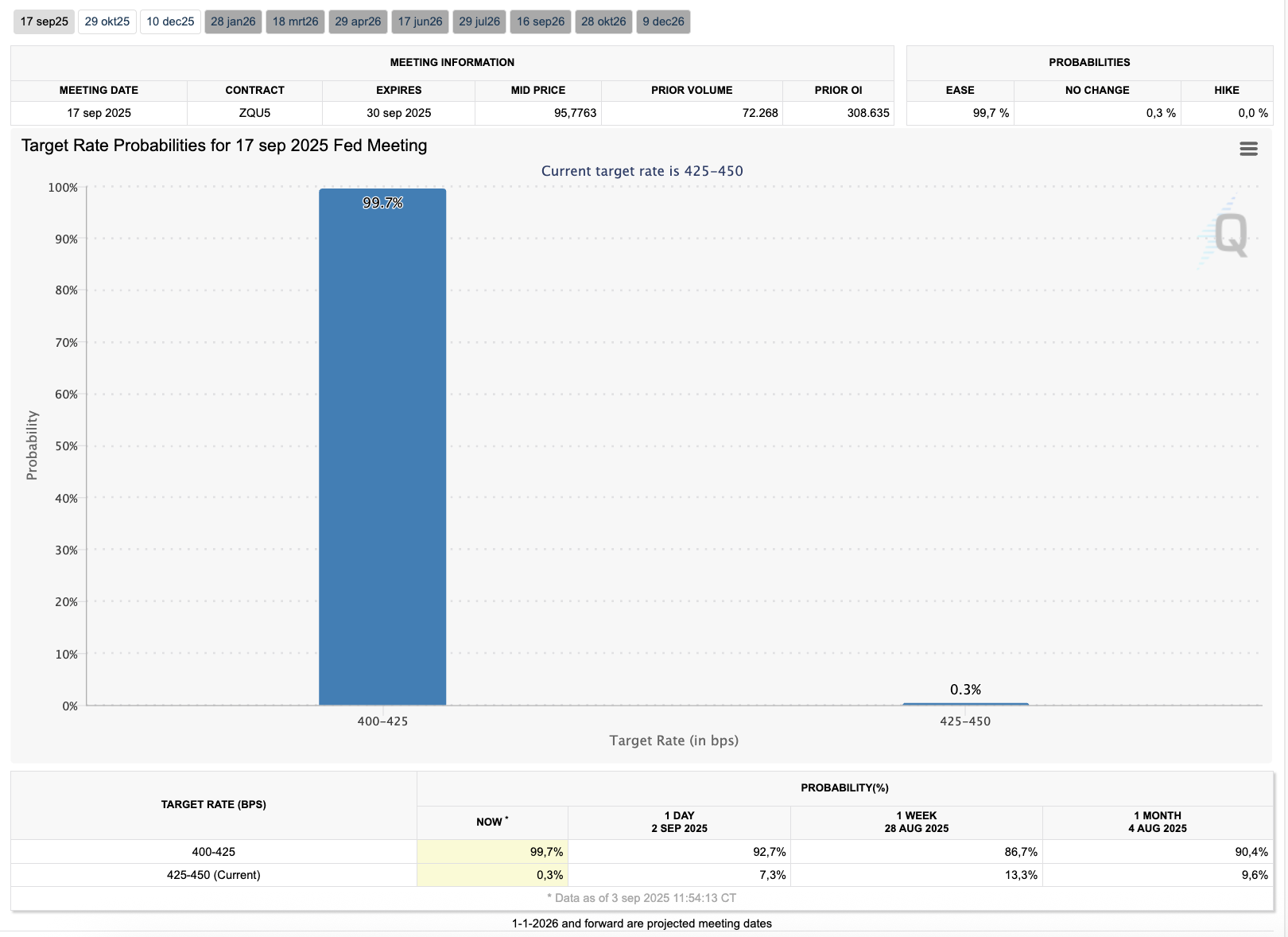Click the ZQU5 contract cell
This screenshot has width=1288, height=937.
(x=254, y=113)
